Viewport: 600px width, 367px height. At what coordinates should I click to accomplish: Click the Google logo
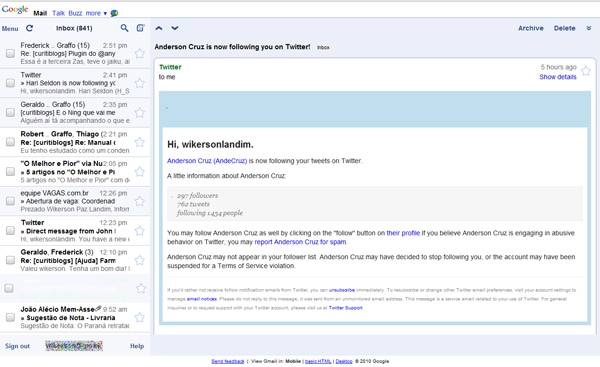[15, 9]
